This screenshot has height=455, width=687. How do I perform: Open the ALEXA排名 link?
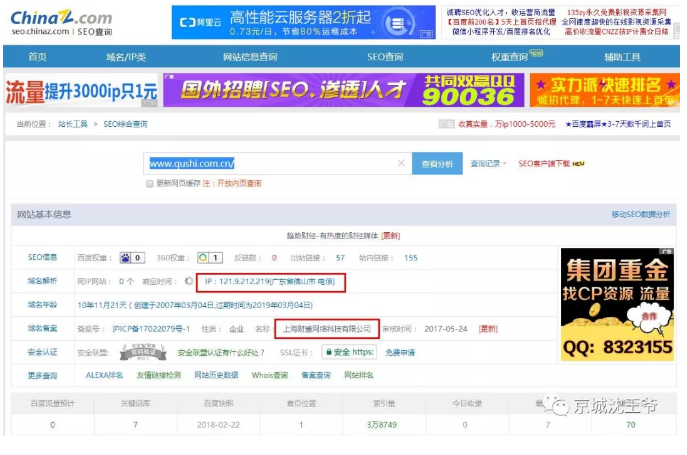click(104, 375)
